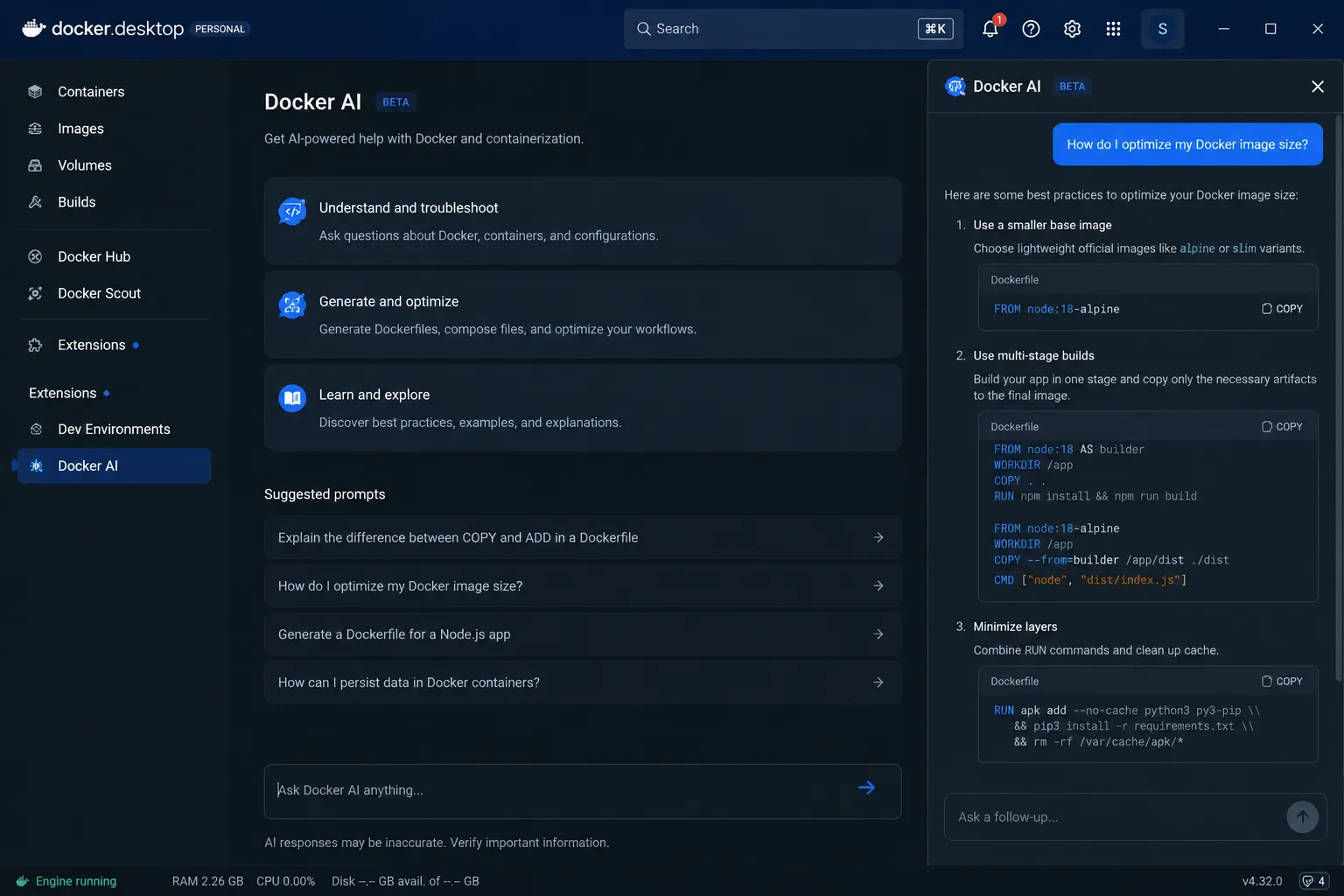Open settings gear icon
Screen dimensions: 1344x896
coord(1072,29)
